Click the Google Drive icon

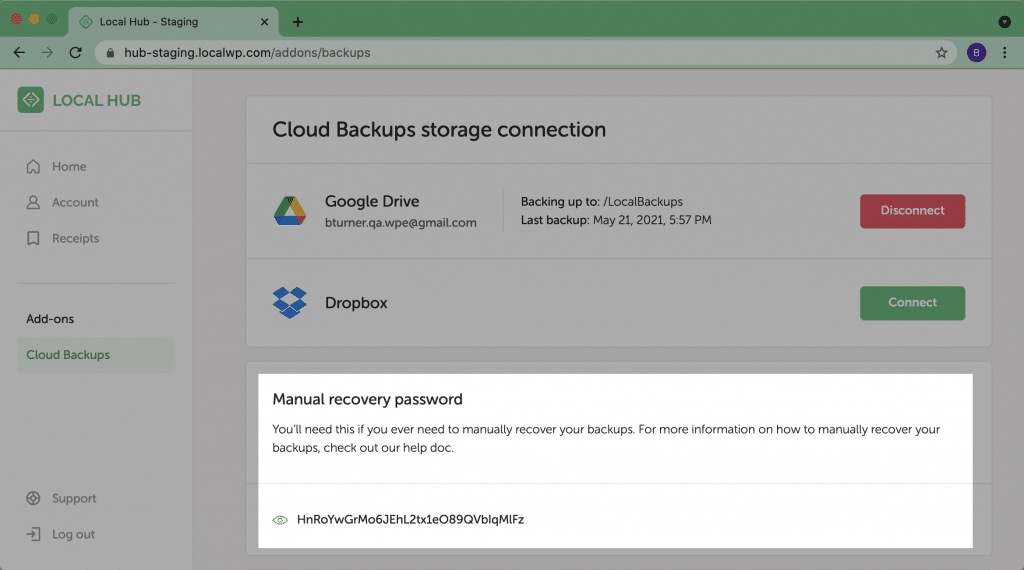click(x=290, y=211)
